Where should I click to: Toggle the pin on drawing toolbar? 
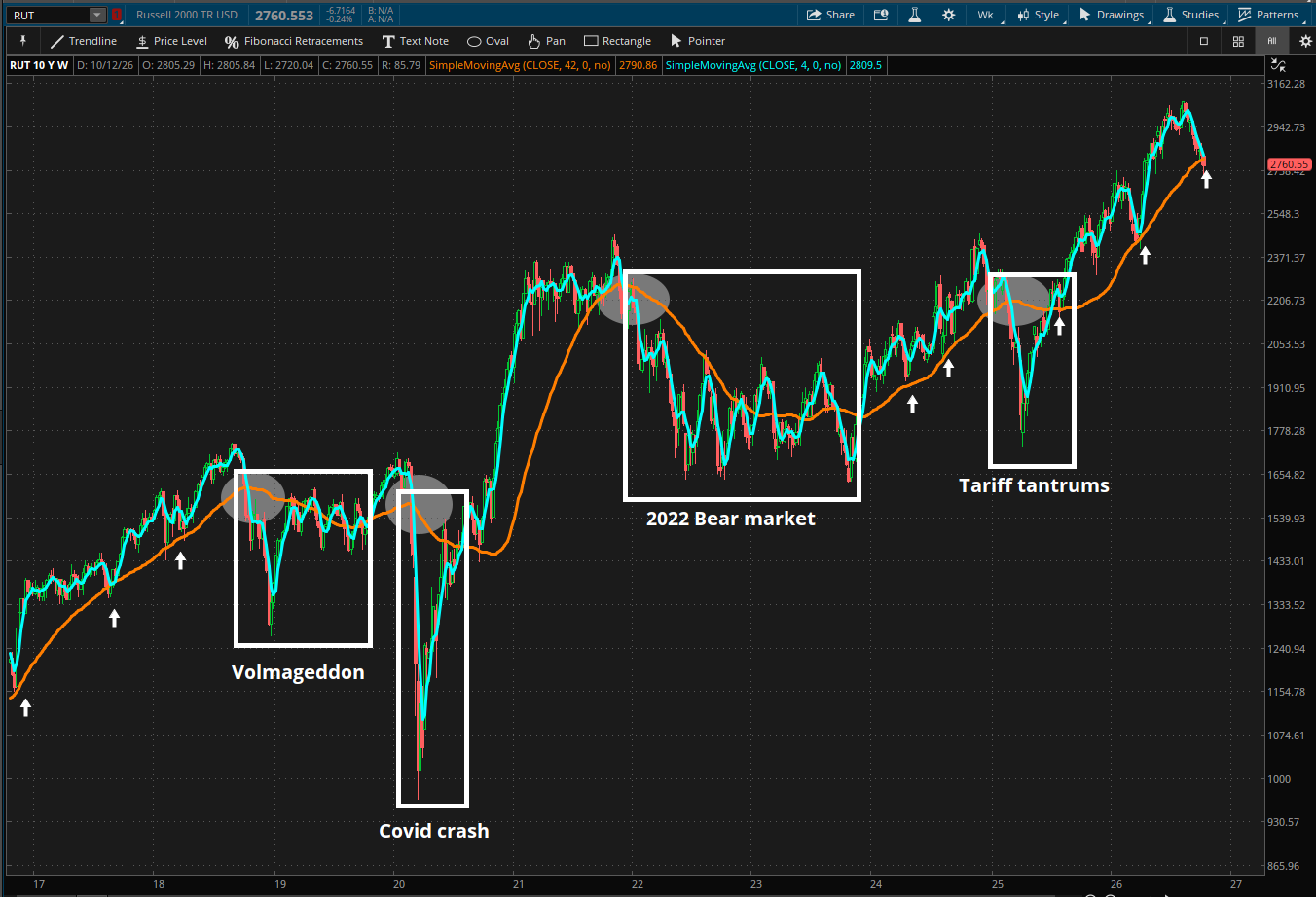[23, 41]
